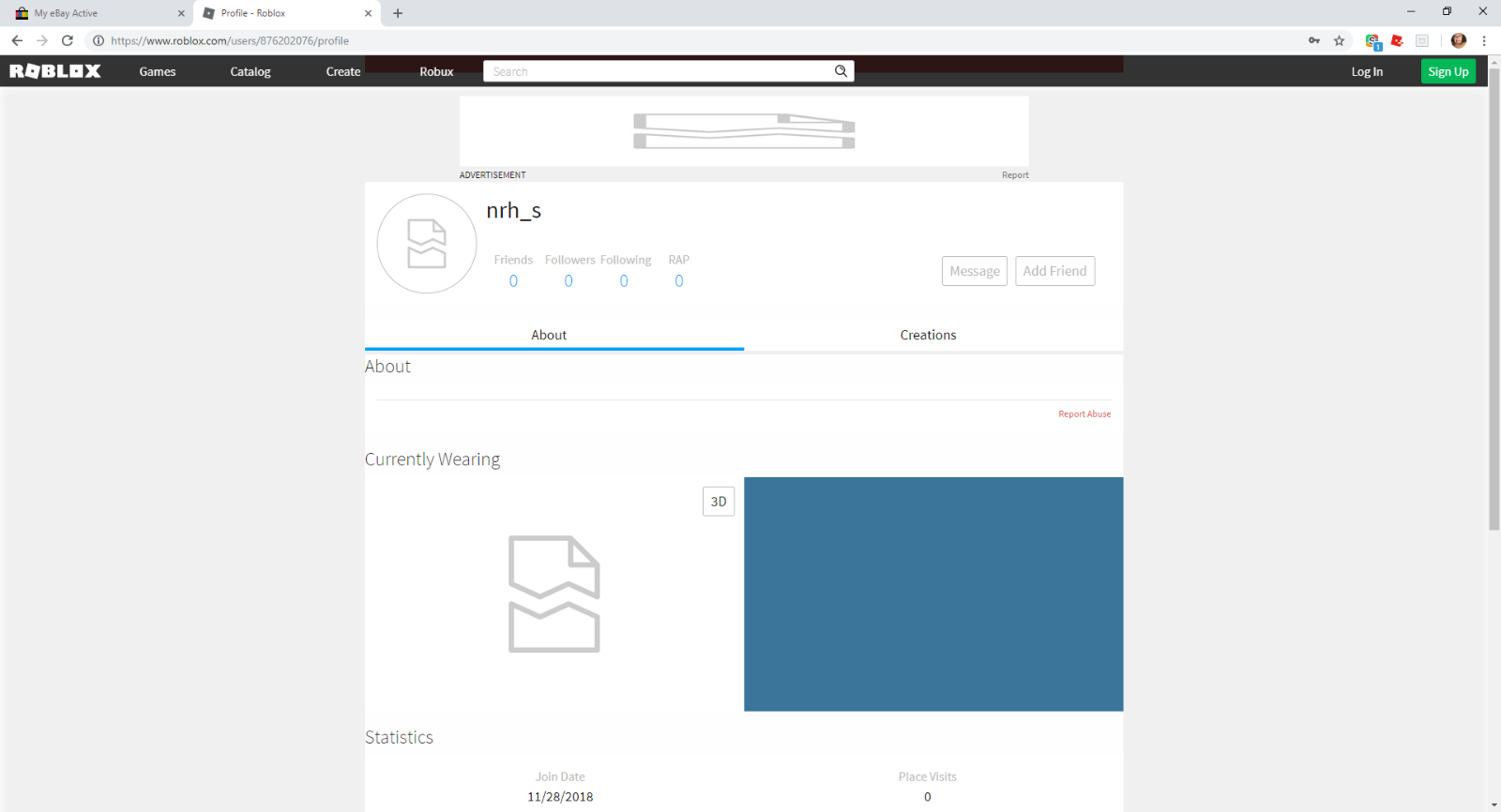The height and width of the screenshot is (812, 1501).
Task: Select the Profile - Roblox browser tab
Action: click(286, 13)
